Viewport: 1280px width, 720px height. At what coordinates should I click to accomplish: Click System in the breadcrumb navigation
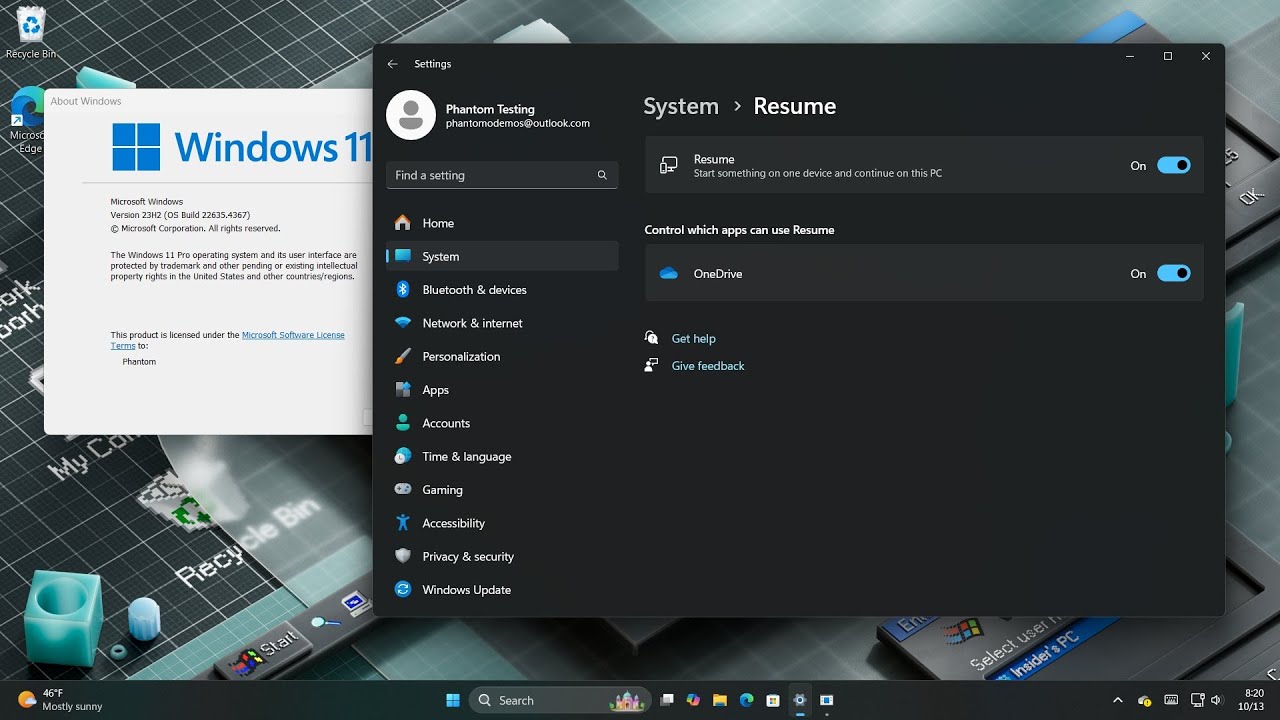tap(681, 106)
